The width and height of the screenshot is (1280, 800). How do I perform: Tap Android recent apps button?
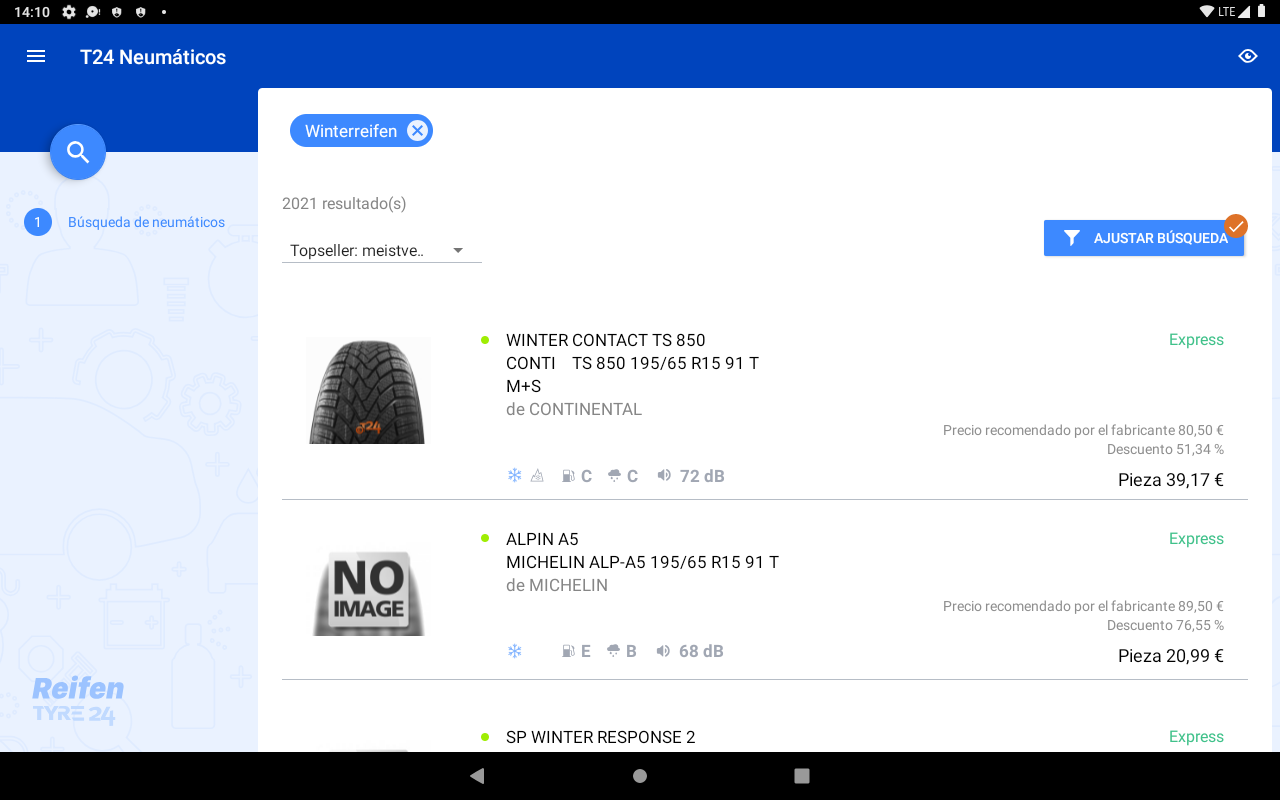(801, 776)
